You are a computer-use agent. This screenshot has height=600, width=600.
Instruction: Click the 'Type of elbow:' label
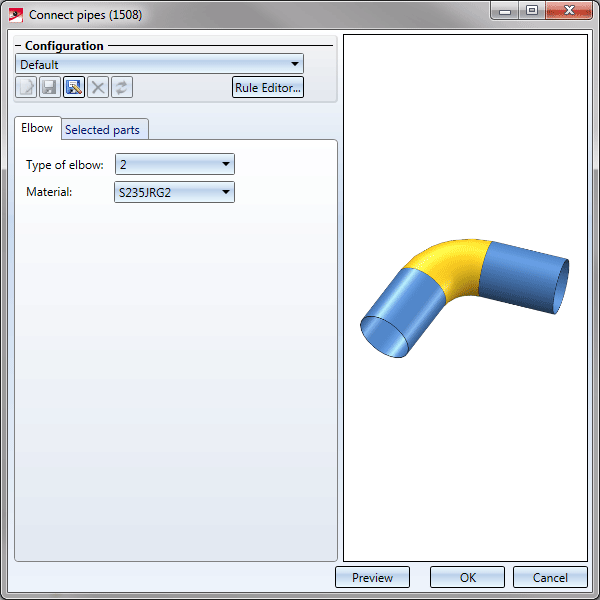(x=65, y=165)
